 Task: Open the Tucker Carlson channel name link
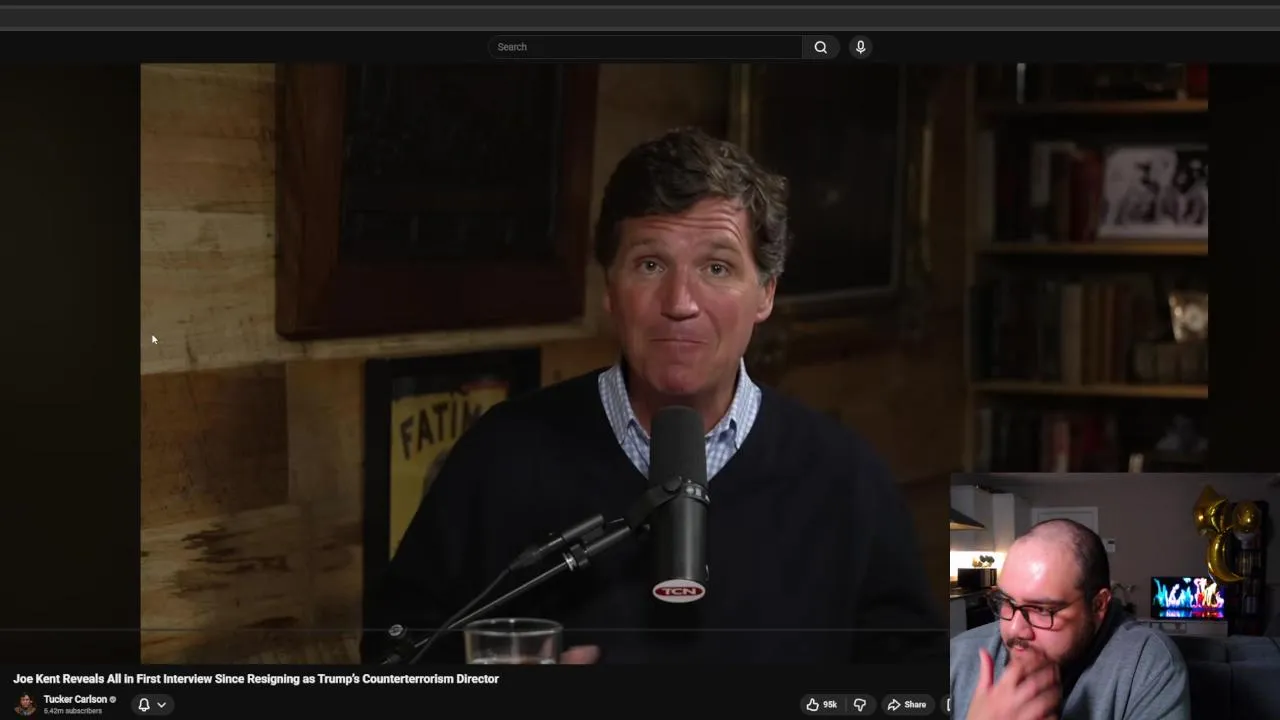tap(75, 700)
